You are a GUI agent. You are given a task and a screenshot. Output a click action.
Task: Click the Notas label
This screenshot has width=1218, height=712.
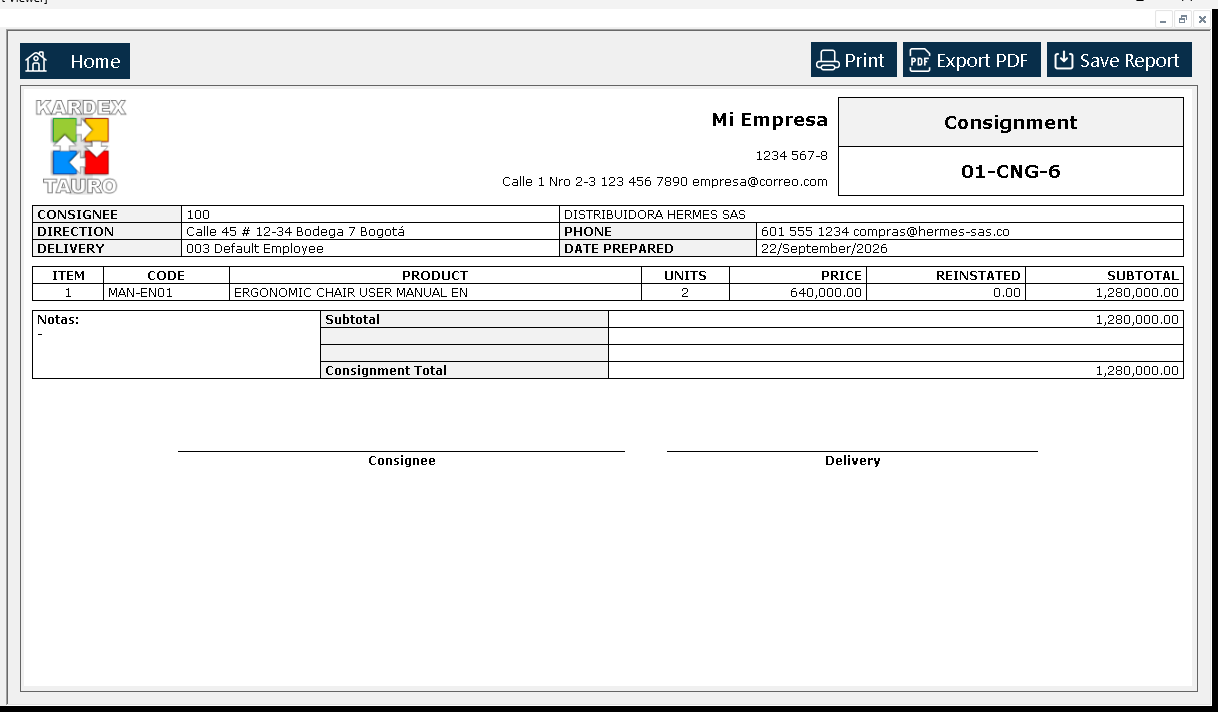click(57, 320)
